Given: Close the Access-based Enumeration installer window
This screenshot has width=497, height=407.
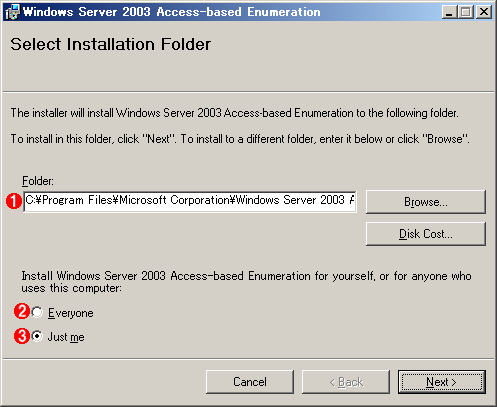Looking at the screenshot, I should pos(483,12).
